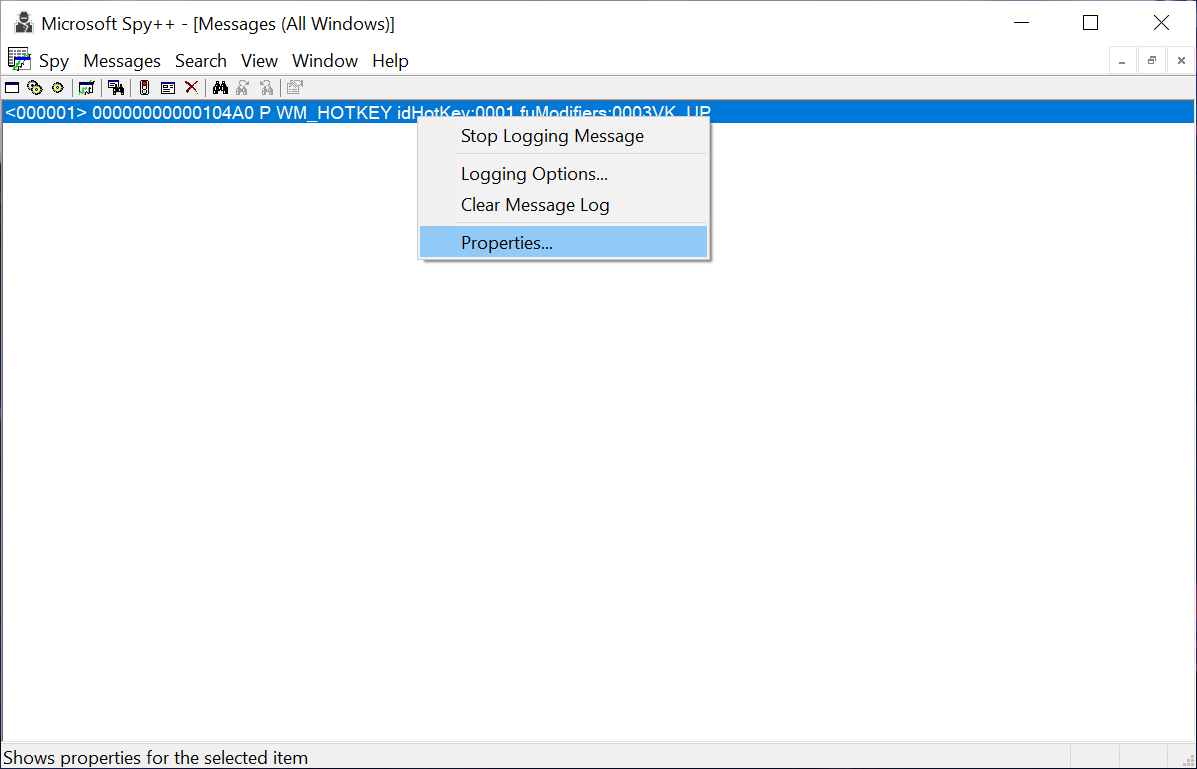Clear the log with the red X icon
The image size is (1197, 769).
(192, 88)
